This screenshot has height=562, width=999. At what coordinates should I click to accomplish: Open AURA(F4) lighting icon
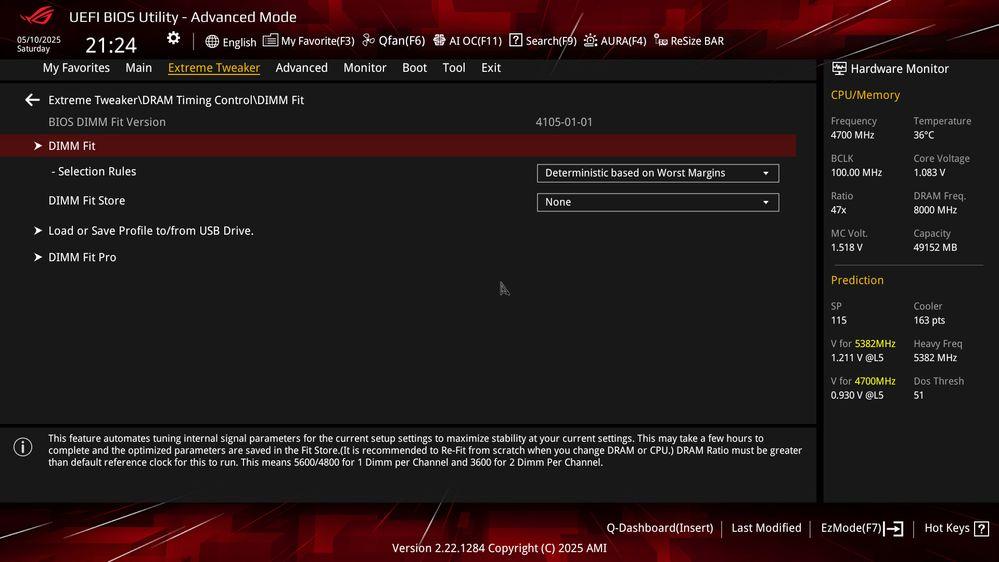[591, 40]
